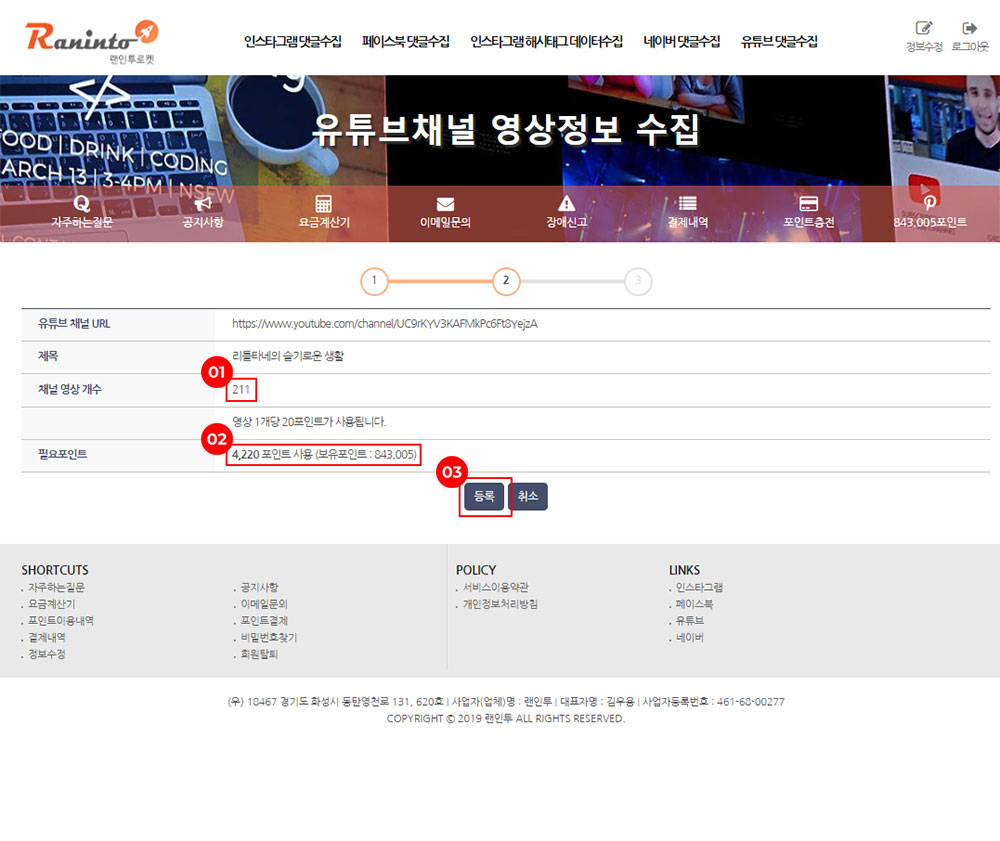Open the 요금계산기 calculator icon
The width and height of the screenshot is (1000, 841).
[324, 203]
